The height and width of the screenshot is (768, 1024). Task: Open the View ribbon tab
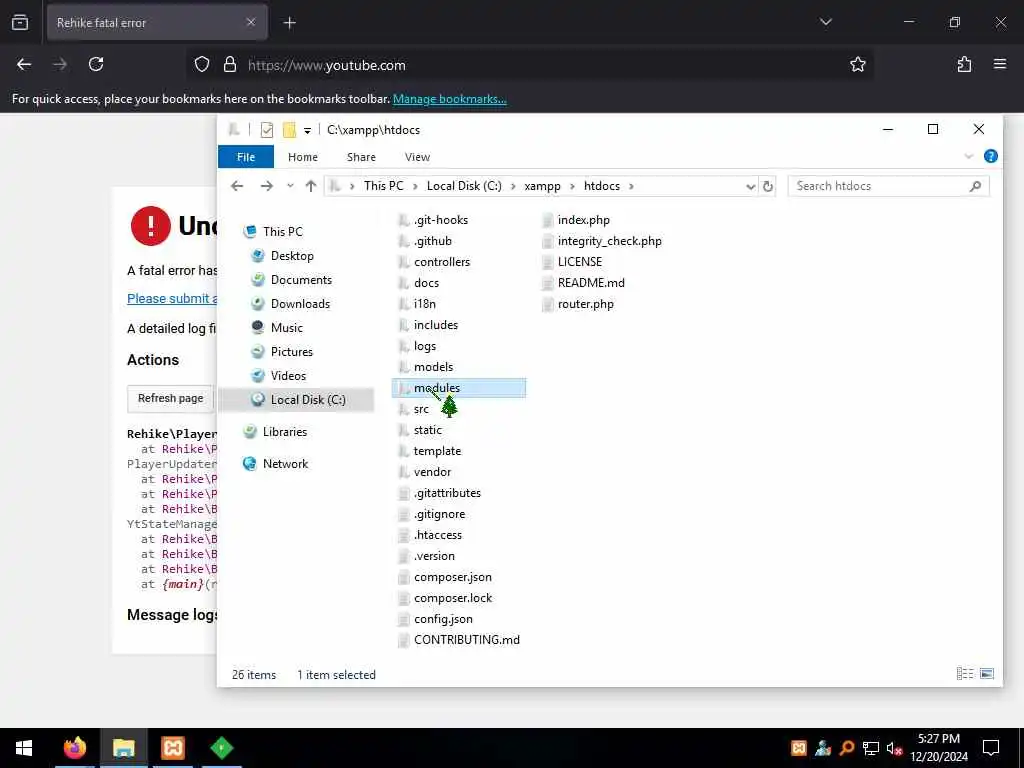pyautogui.click(x=417, y=157)
